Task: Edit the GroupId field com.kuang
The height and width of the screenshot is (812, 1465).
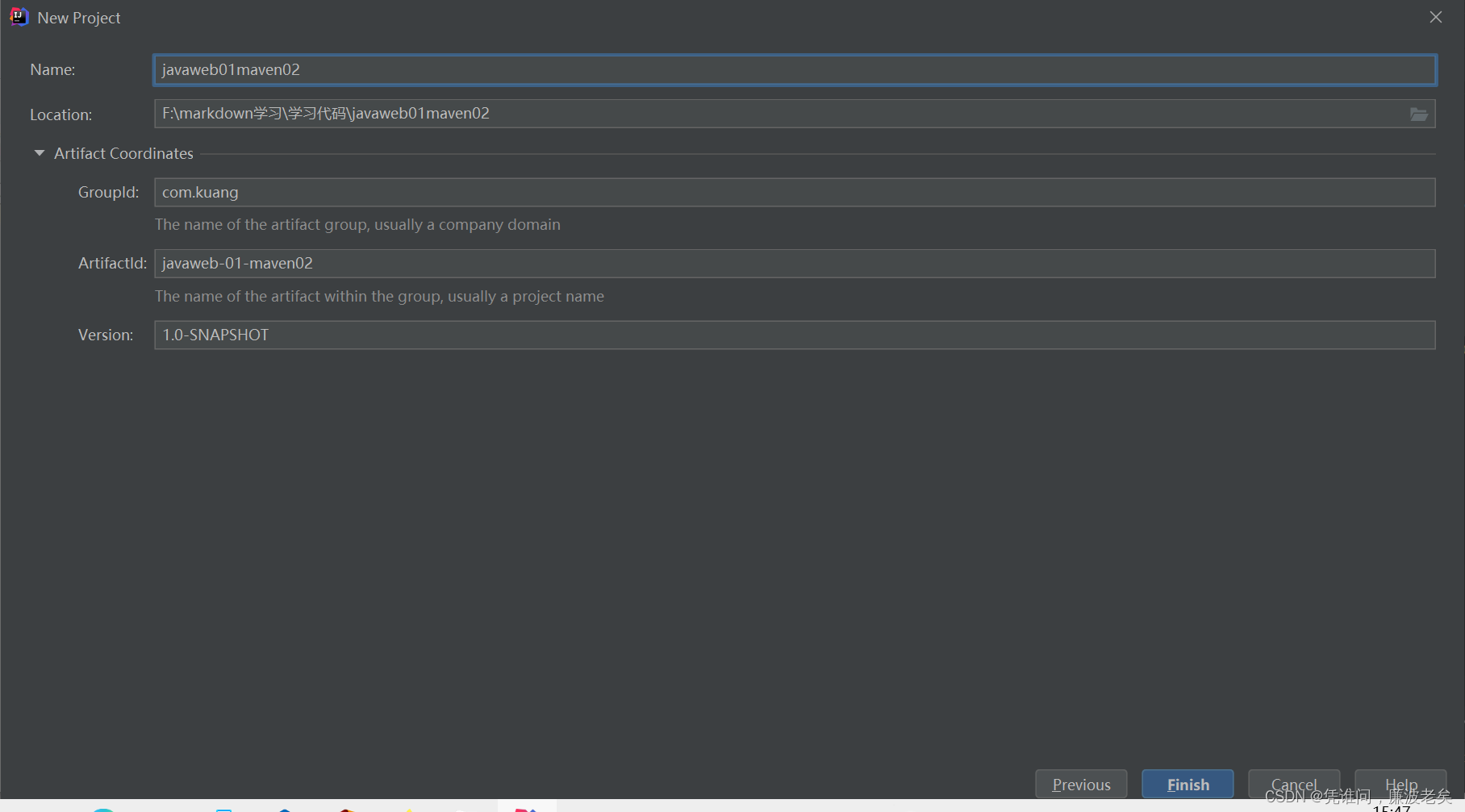Action: click(x=795, y=192)
